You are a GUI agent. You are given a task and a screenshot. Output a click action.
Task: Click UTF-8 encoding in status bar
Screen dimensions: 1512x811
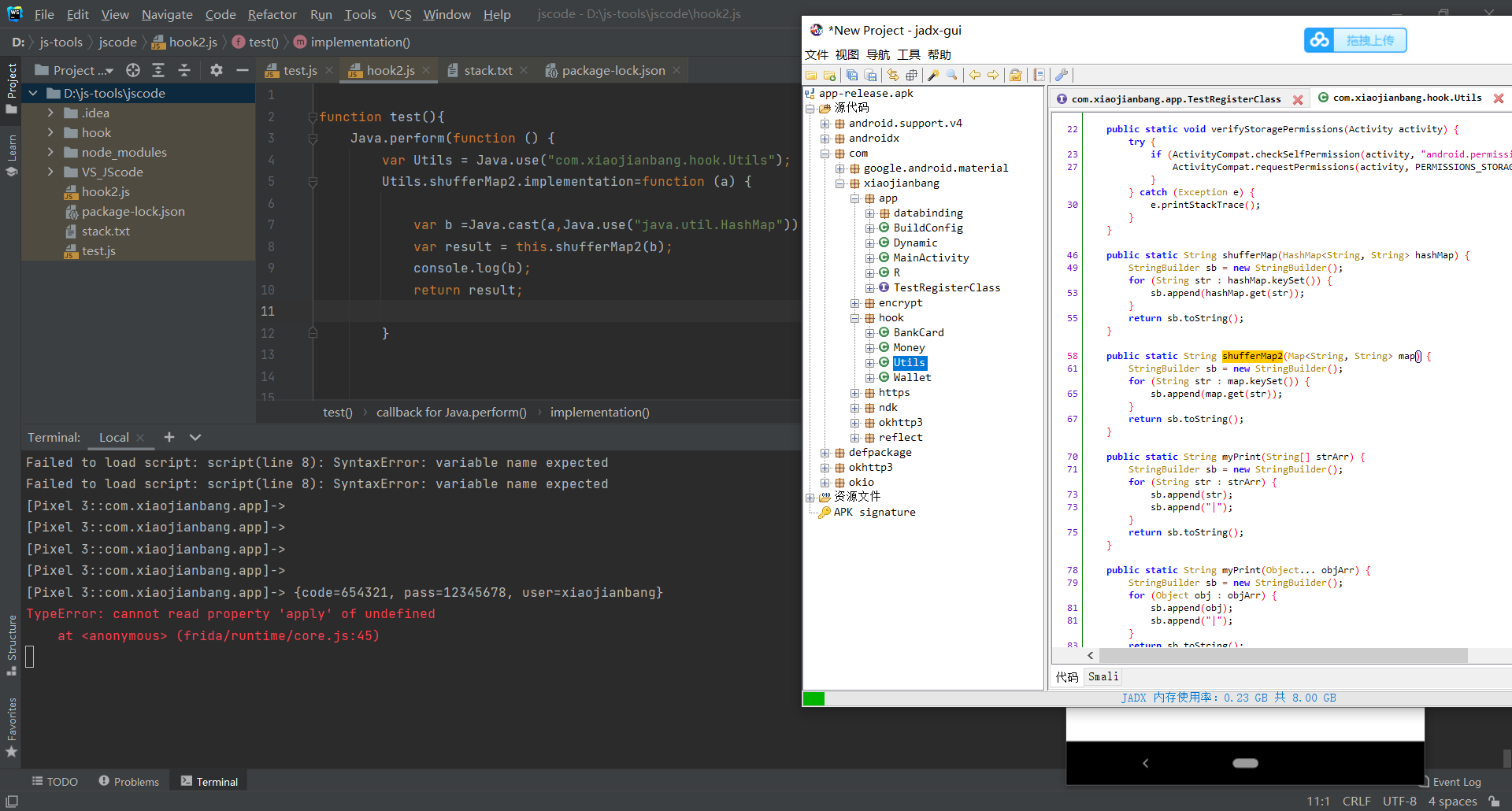click(x=1399, y=801)
